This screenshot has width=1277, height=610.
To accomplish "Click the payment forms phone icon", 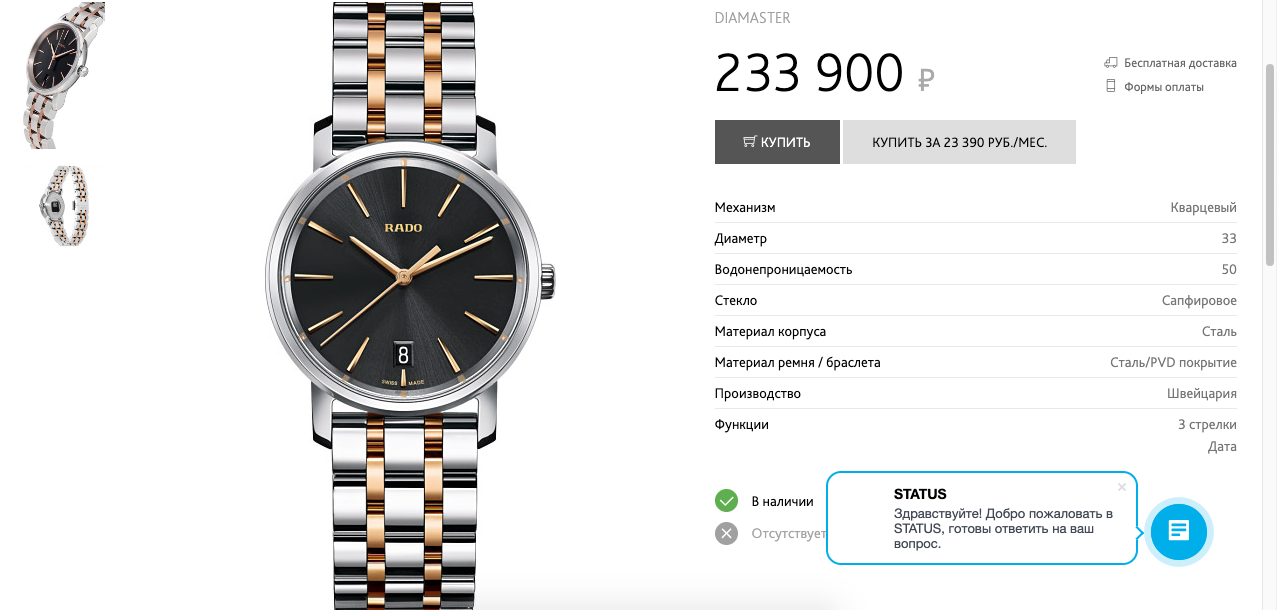I will 1110,87.
